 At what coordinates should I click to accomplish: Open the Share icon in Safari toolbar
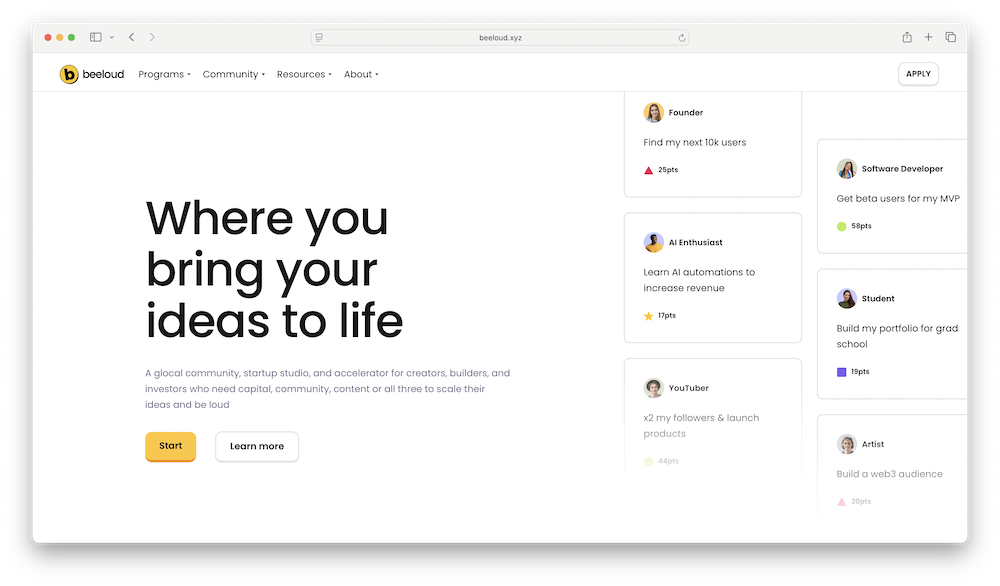click(906, 37)
